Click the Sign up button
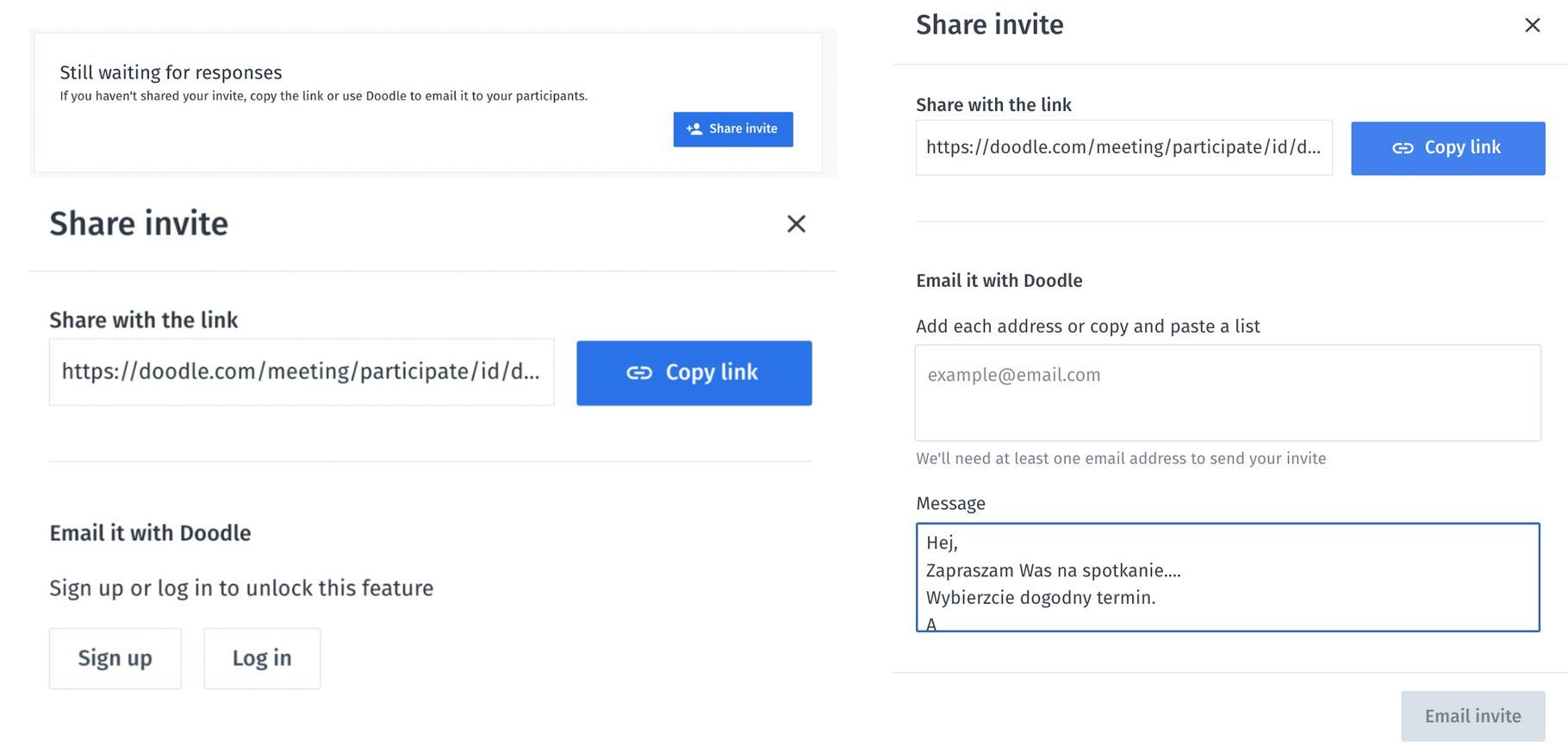Image resolution: width=1568 pixels, height=753 pixels. pyautogui.click(x=115, y=658)
